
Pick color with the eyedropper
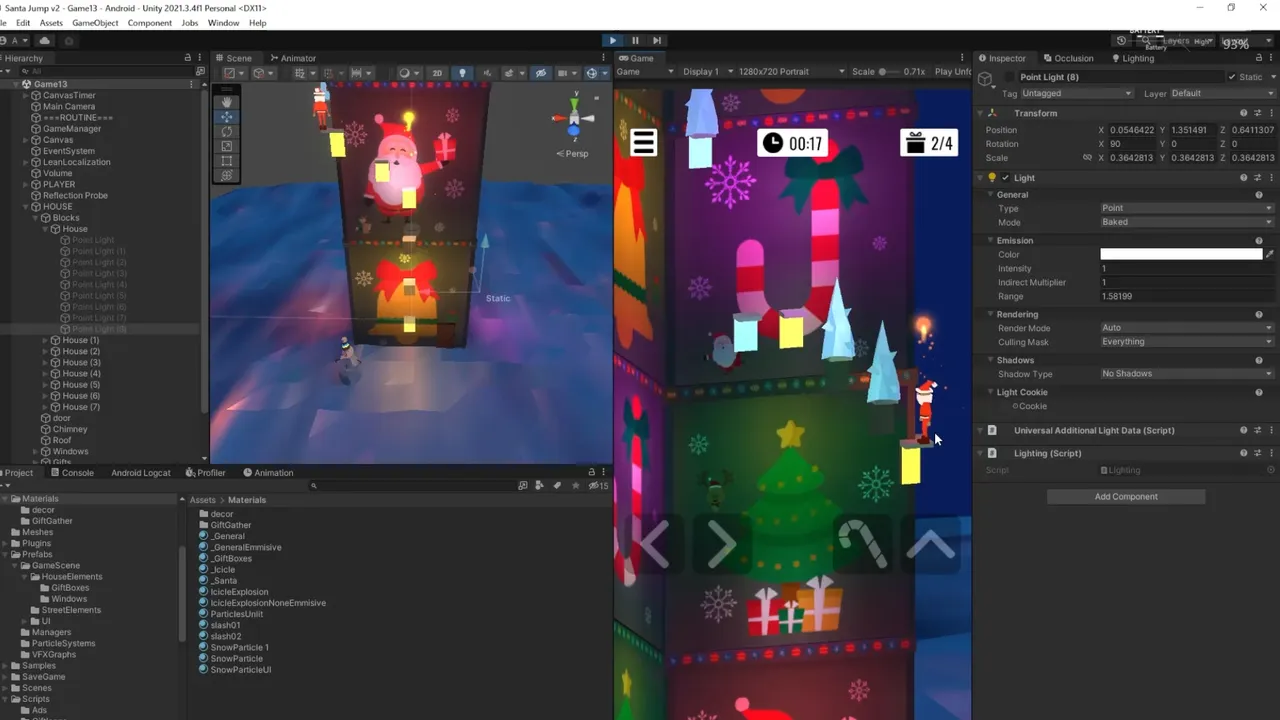click(x=1269, y=255)
